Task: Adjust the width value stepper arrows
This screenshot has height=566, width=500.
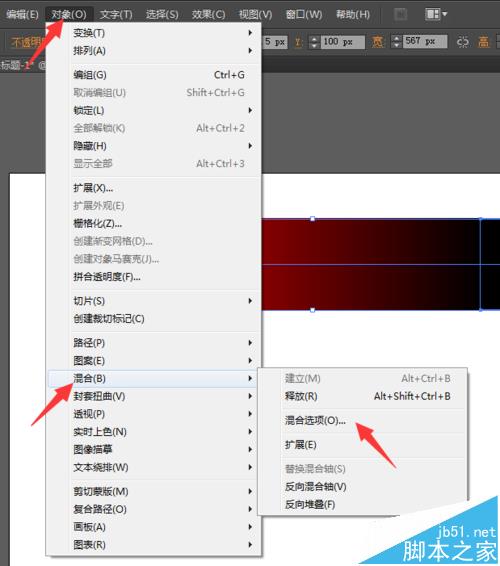Action: (396, 42)
